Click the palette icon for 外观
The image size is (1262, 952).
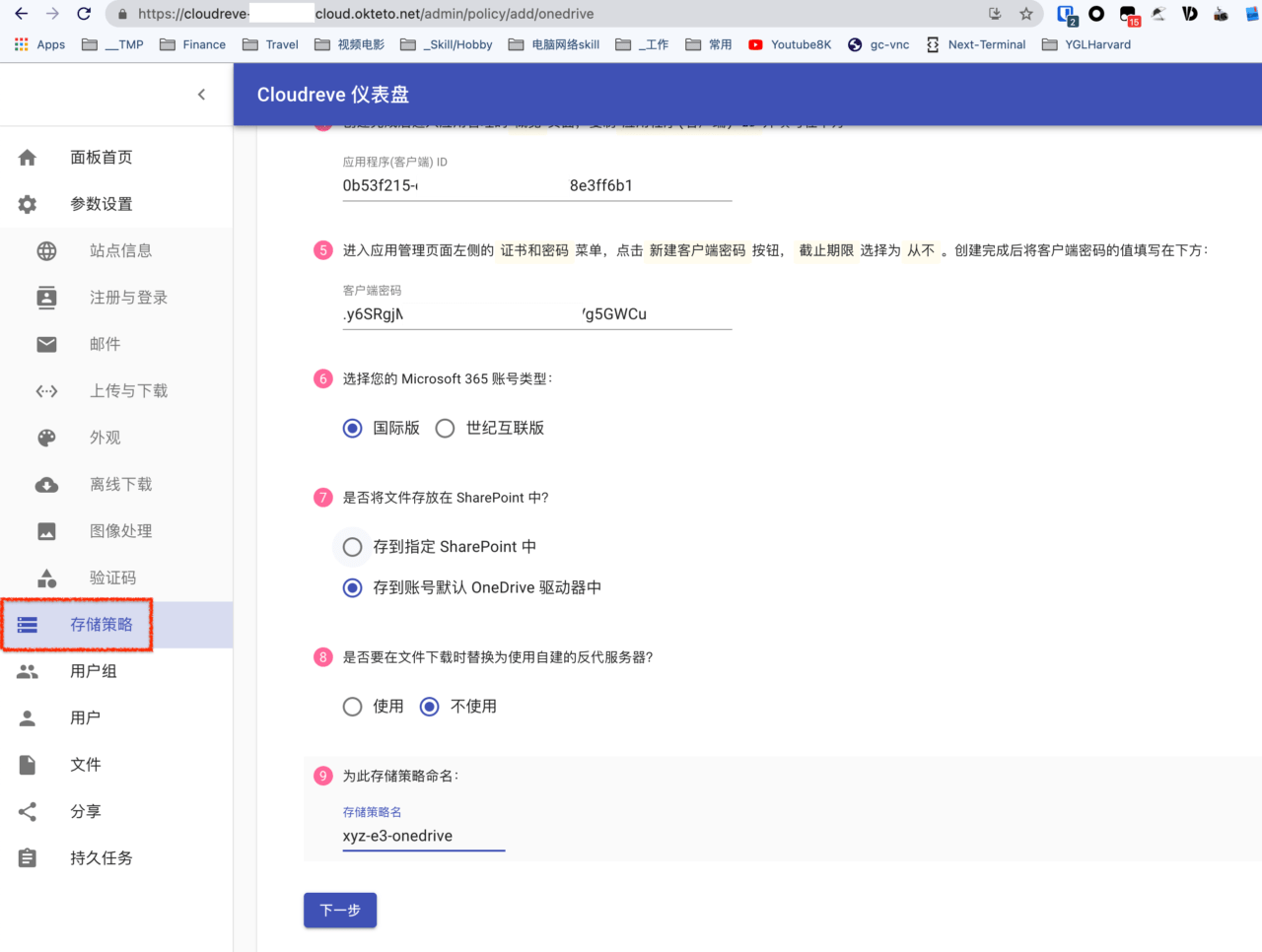click(x=46, y=438)
